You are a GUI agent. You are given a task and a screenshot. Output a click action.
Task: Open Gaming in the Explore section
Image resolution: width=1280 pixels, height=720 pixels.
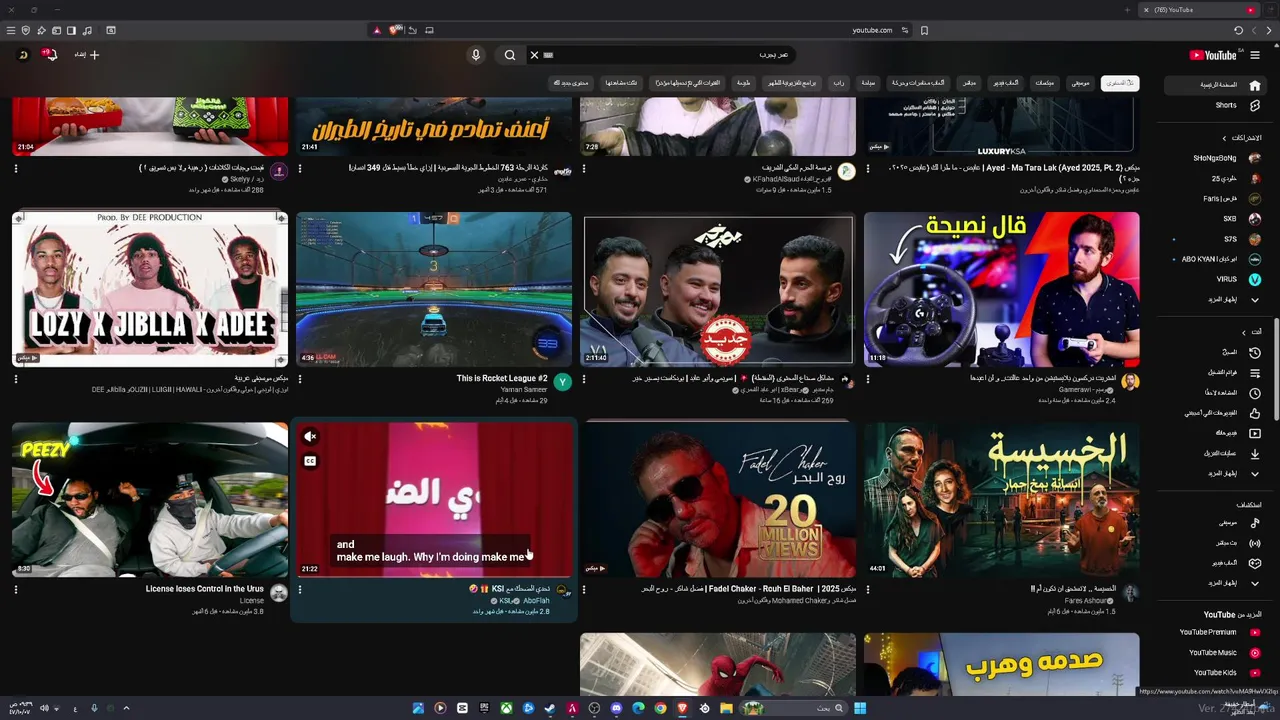coord(1254,563)
